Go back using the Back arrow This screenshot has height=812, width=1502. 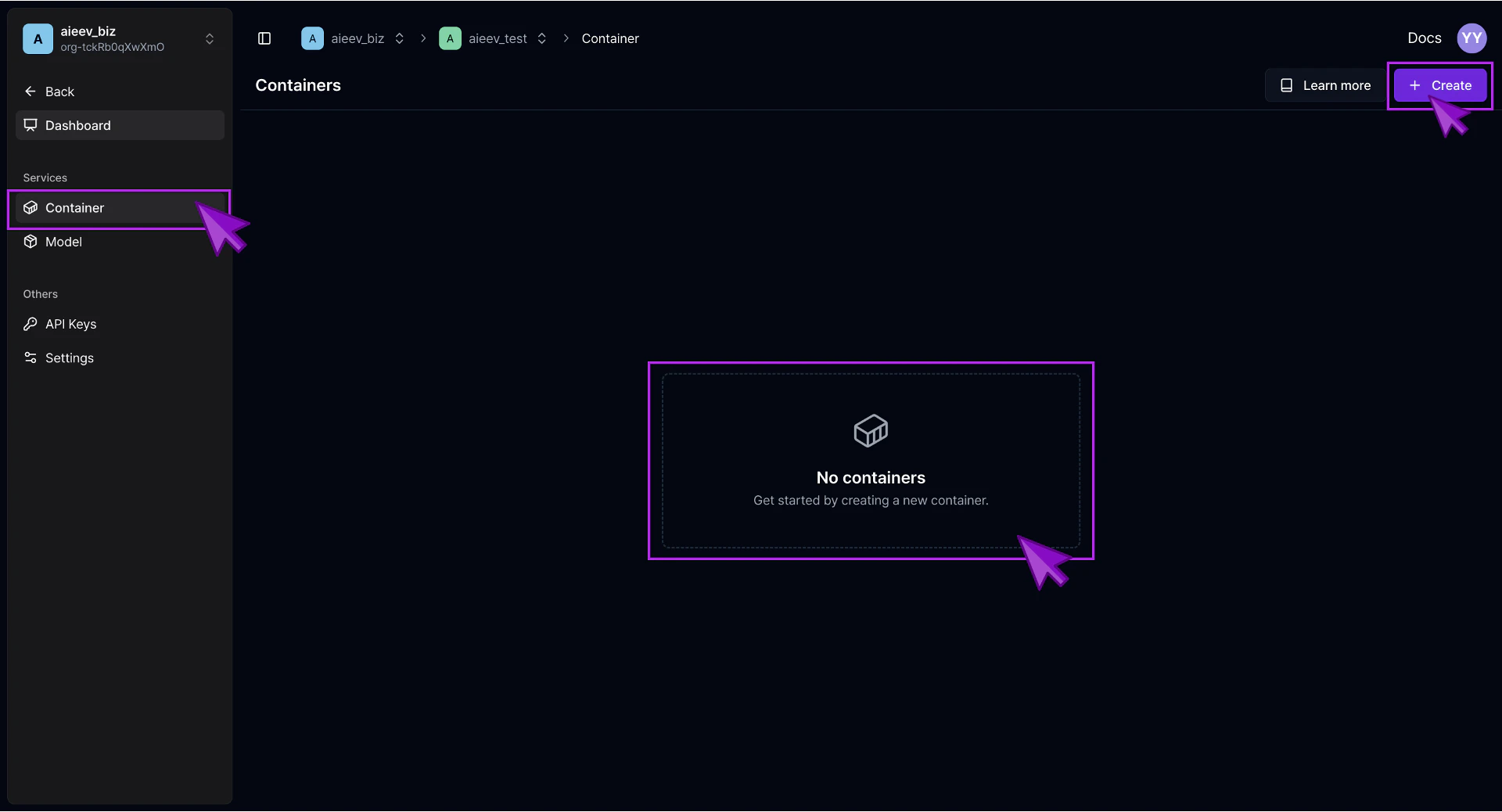(x=30, y=92)
